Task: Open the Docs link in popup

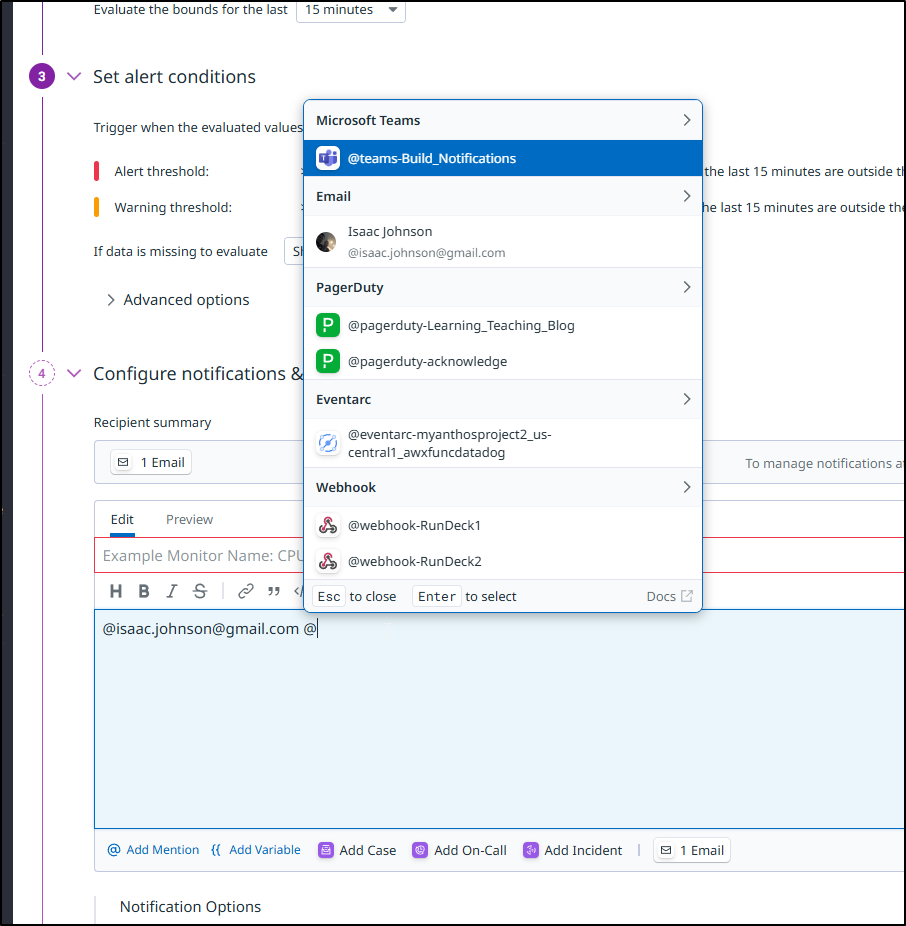Action: [669, 596]
